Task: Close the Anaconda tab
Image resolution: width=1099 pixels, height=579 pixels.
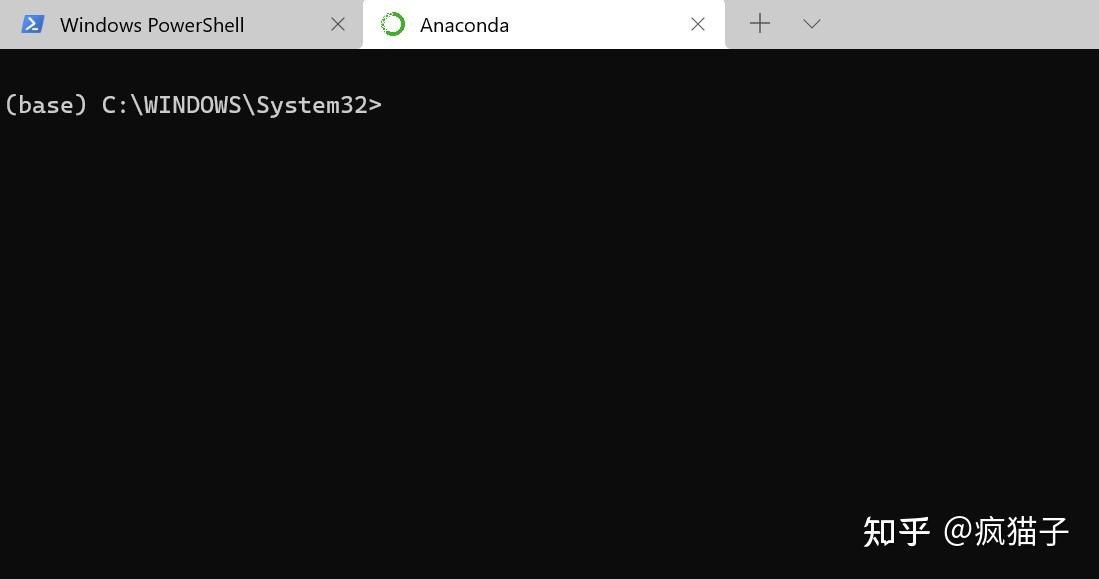Action: pos(698,24)
